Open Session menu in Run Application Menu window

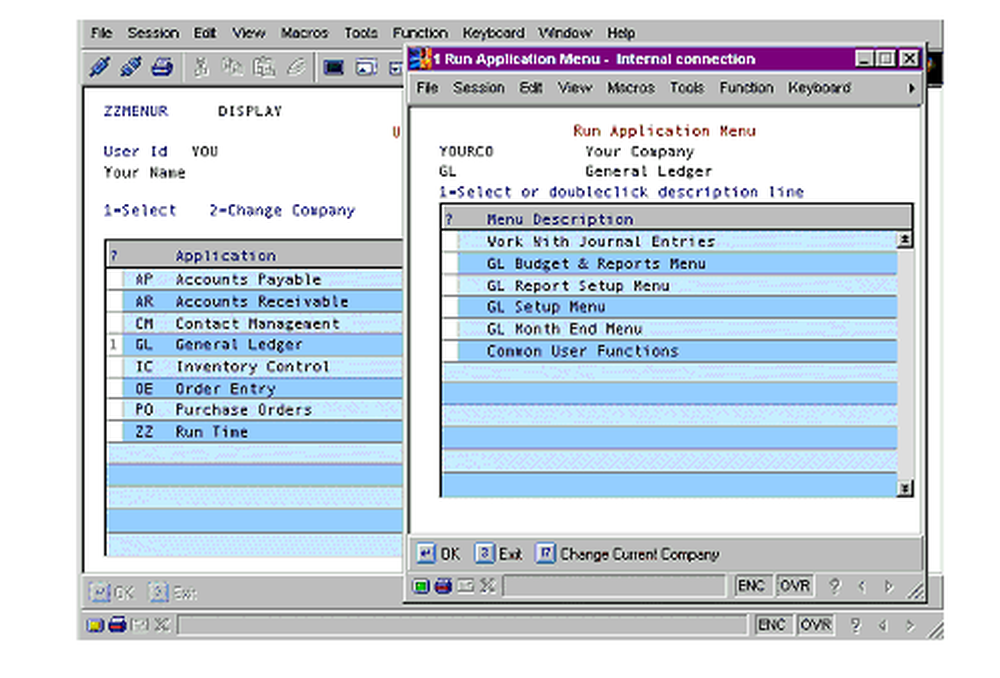(x=478, y=88)
